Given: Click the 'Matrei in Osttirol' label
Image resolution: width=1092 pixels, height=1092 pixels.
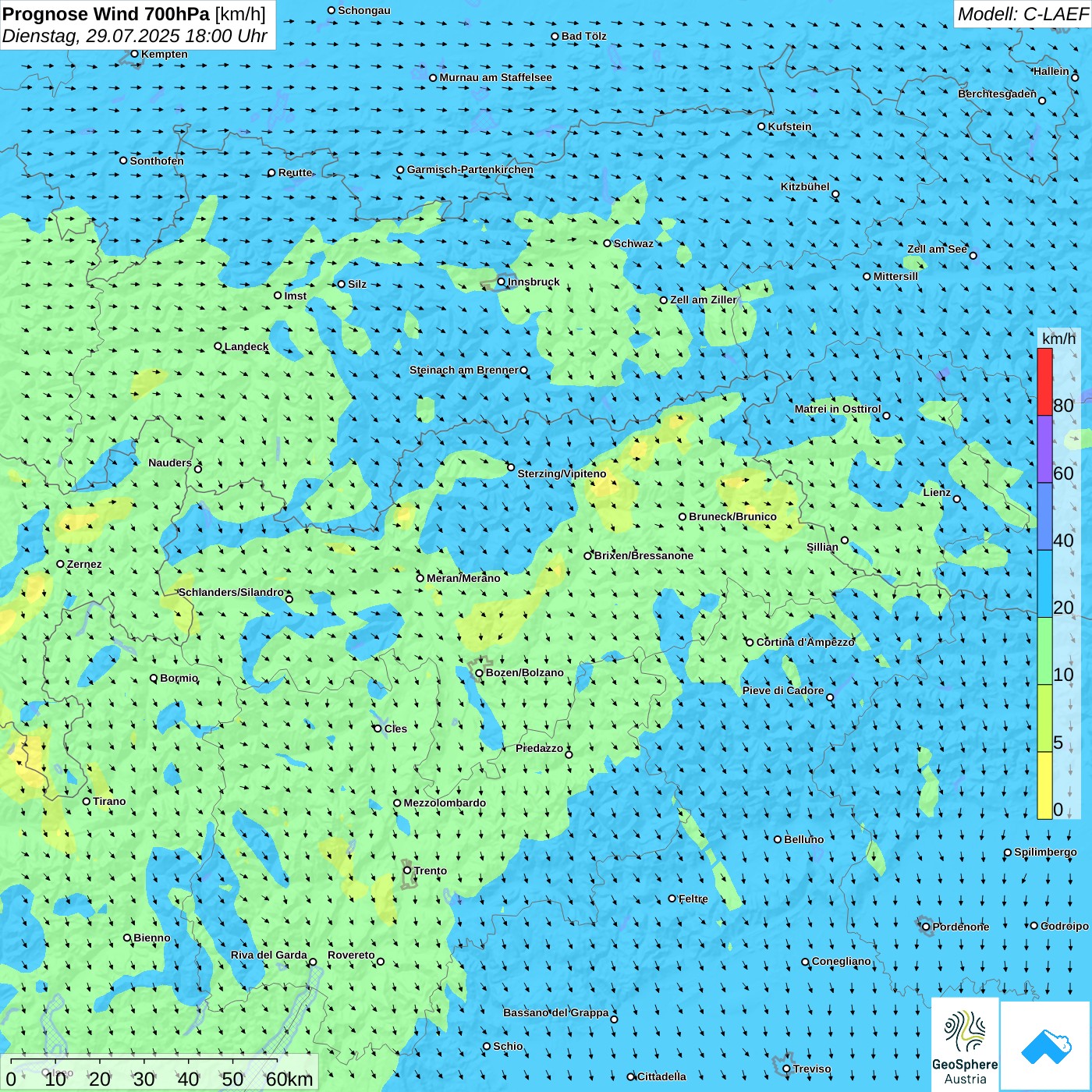Looking at the screenshot, I should pyautogui.click(x=838, y=409).
